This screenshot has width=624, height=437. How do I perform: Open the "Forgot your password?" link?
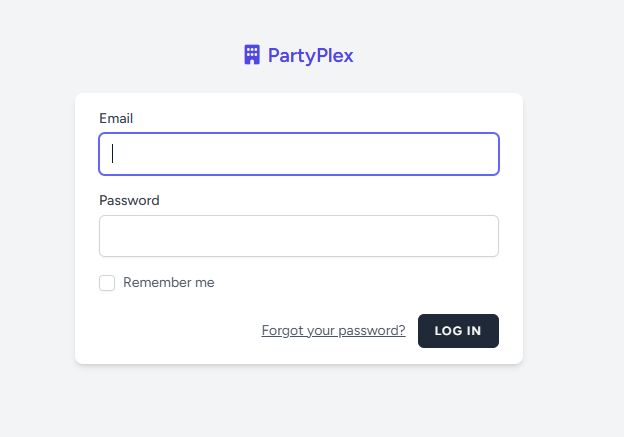(333, 331)
